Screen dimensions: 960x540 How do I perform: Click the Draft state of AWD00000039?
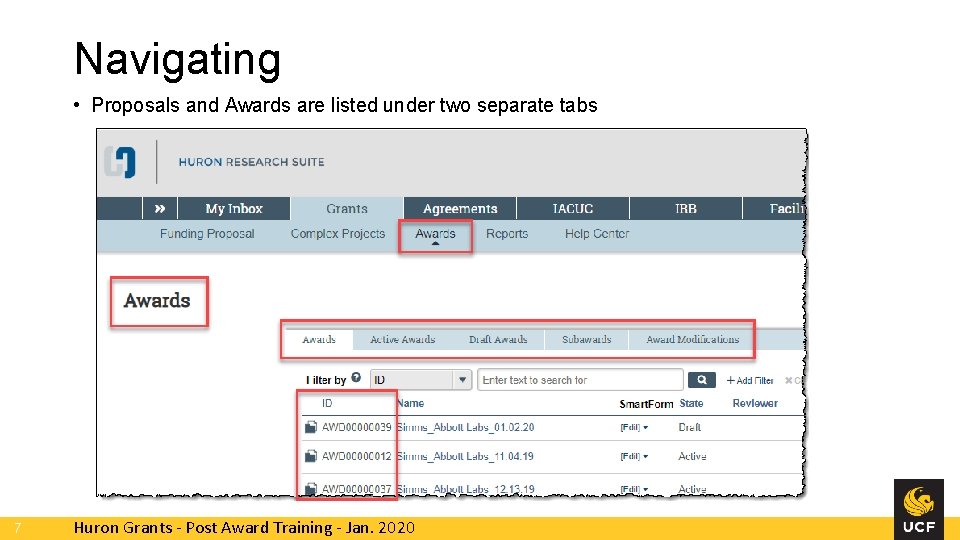[689, 427]
